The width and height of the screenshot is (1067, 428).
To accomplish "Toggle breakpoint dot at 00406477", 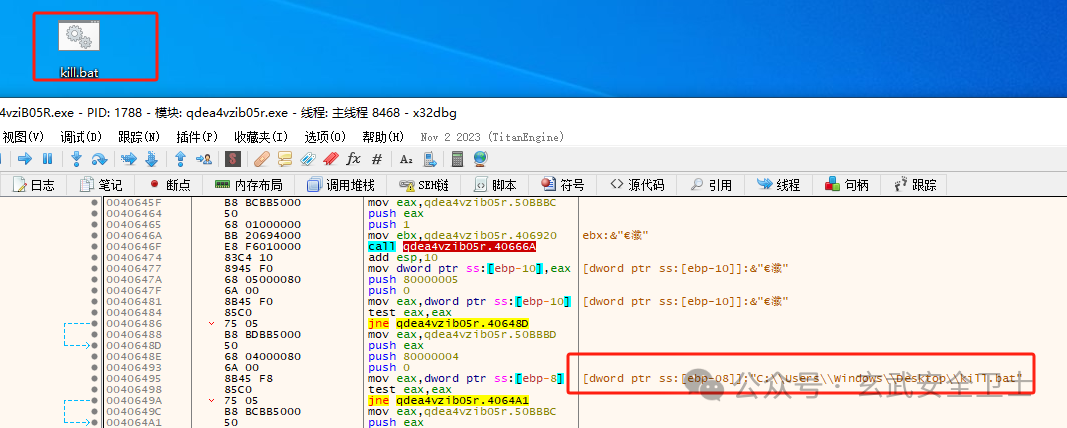I will [94, 268].
